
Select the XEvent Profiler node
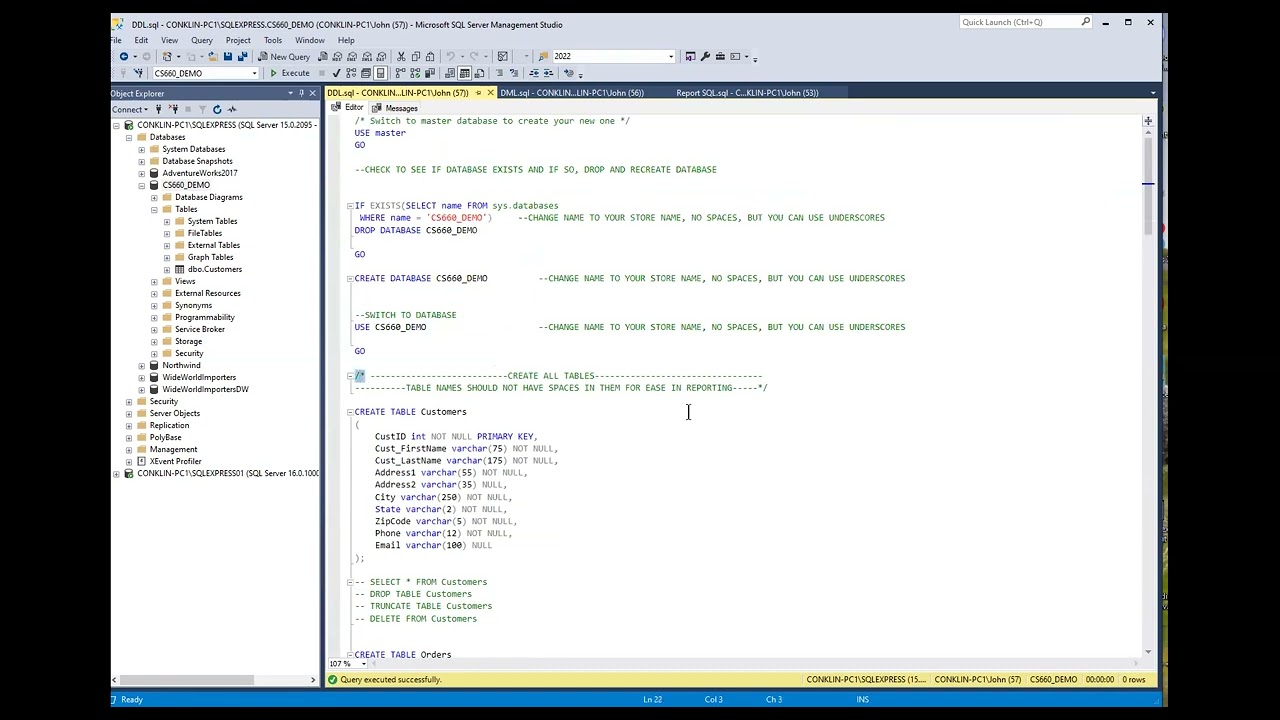(175, 461)
